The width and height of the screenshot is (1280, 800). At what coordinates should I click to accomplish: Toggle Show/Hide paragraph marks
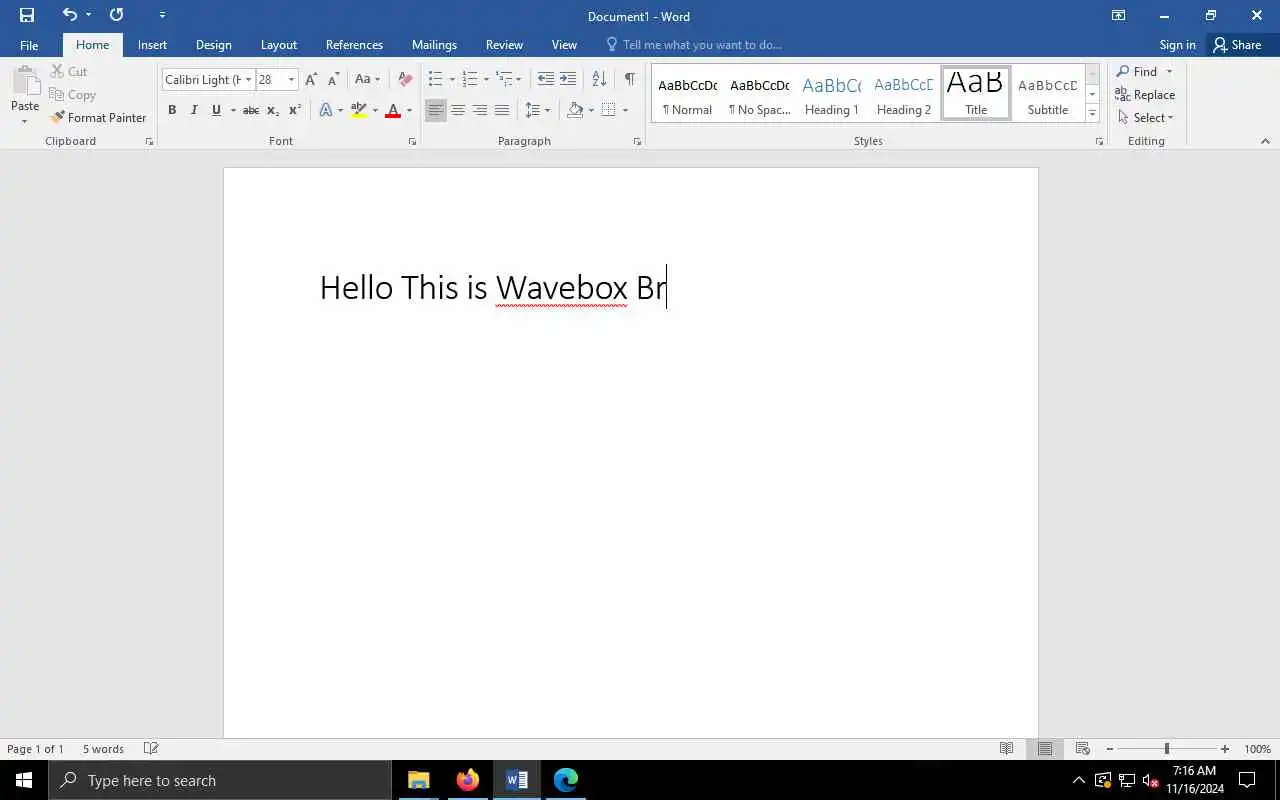coord(629,80)
